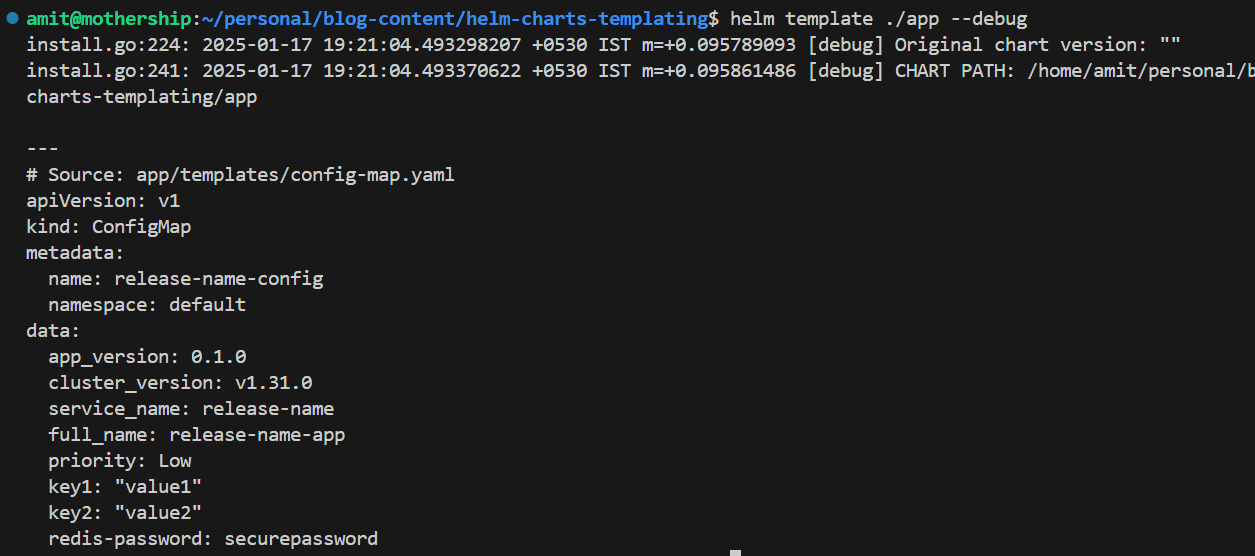Click the 'priority: Low' entry
The width and height of the screenshot is (1255, 556).
(120, 461)
